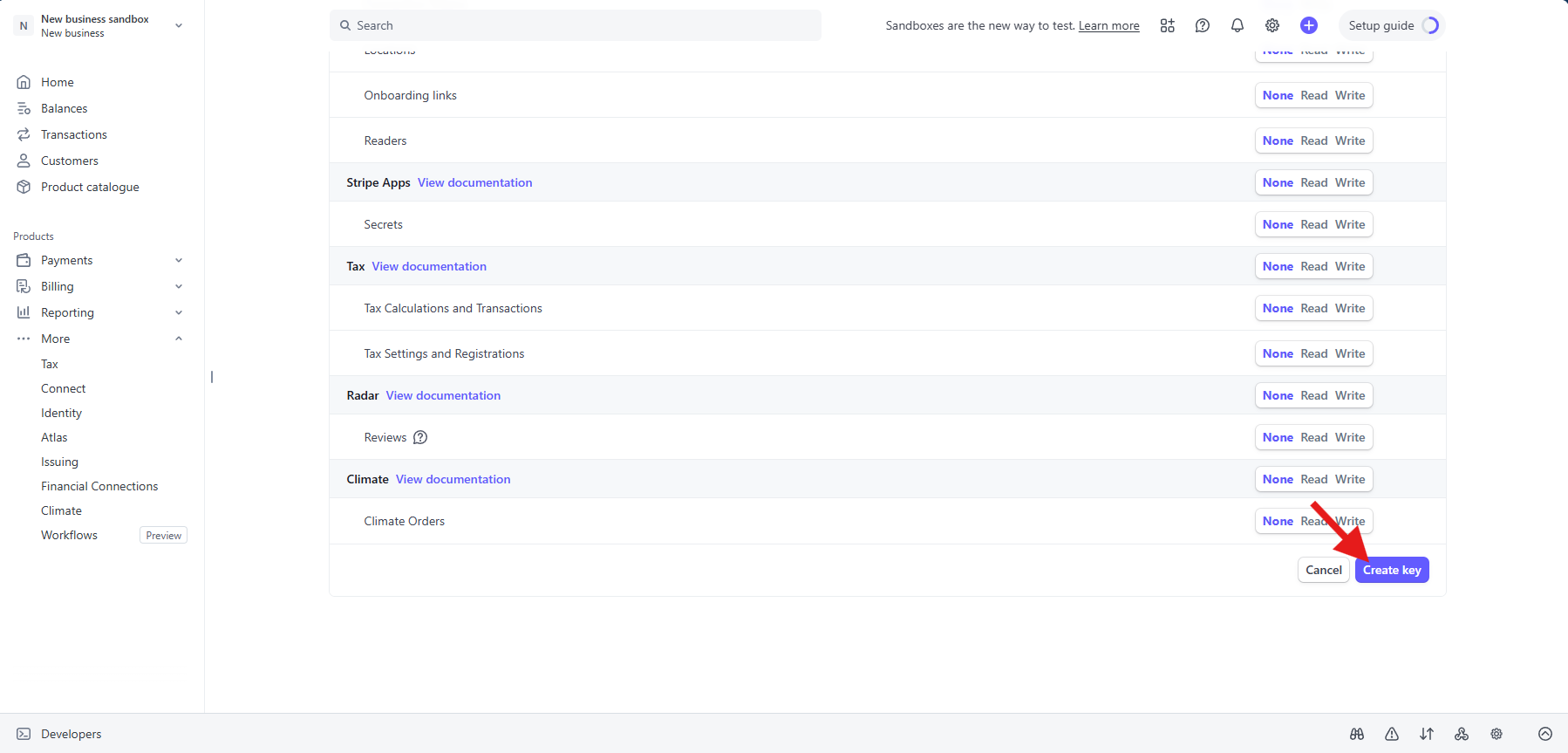Click the Balances icon in the sidebar
Viewport: 1568px width, 753px height.
pyautogui.click(x=24, y=108)
